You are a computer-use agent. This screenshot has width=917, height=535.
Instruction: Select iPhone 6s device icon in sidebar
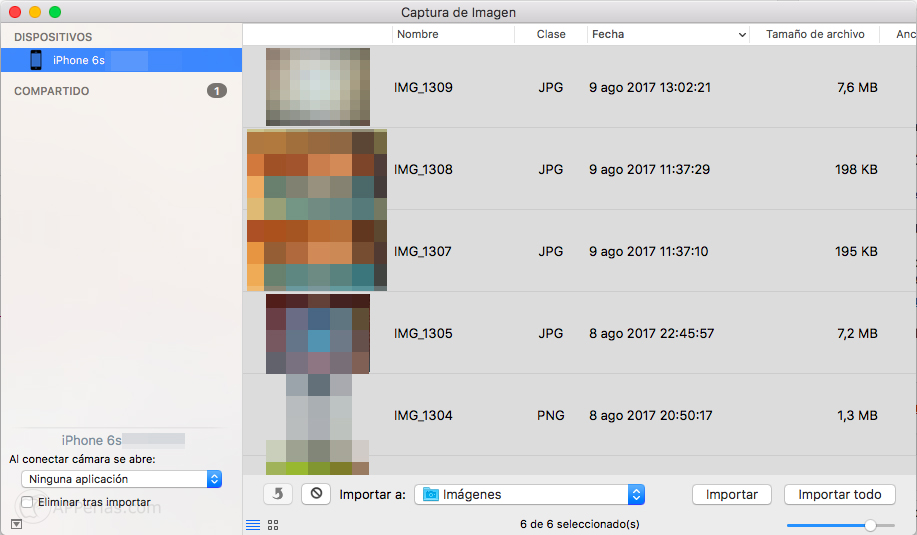36,60
